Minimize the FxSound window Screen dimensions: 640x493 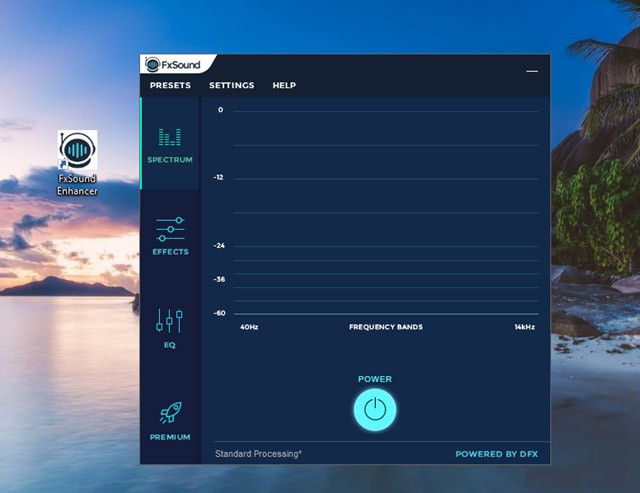click(x=532, y=71)
